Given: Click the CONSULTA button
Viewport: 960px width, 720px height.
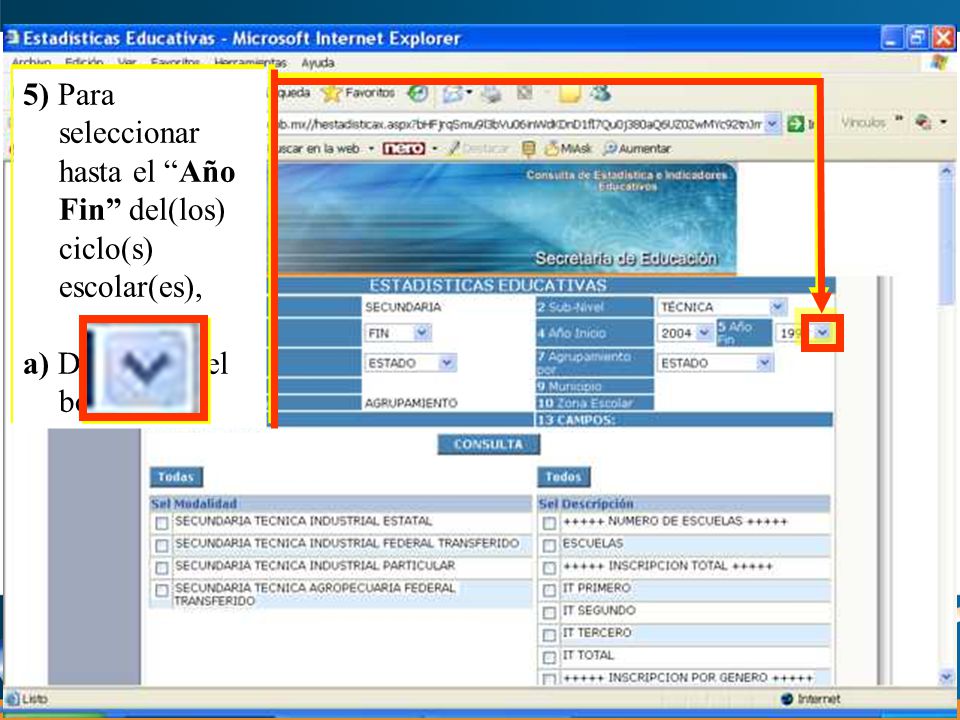Looking at the screenshot, I should 489,444.
